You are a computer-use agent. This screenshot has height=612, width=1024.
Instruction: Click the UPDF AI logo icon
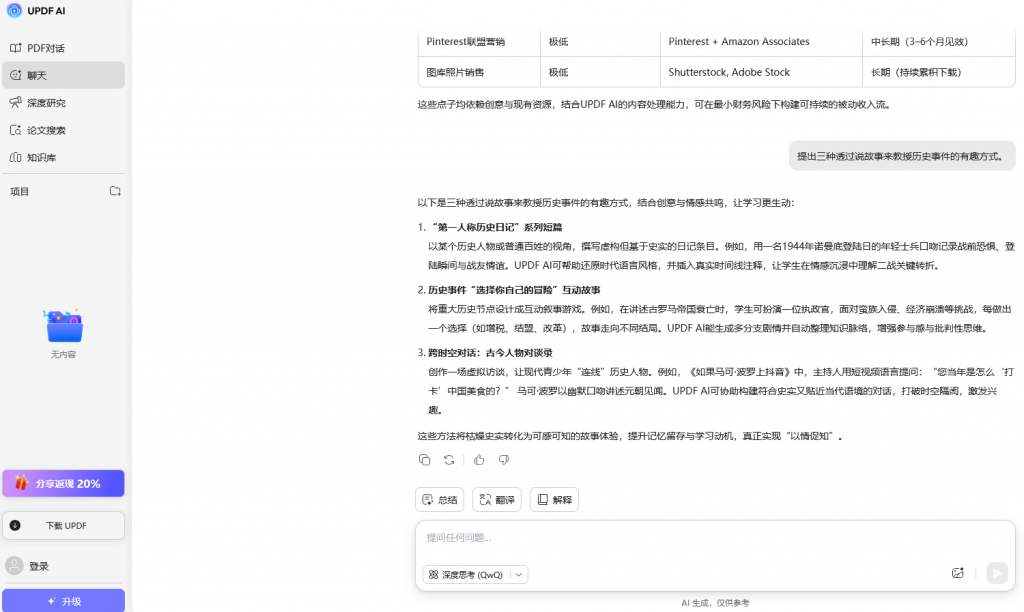[14, 11]
